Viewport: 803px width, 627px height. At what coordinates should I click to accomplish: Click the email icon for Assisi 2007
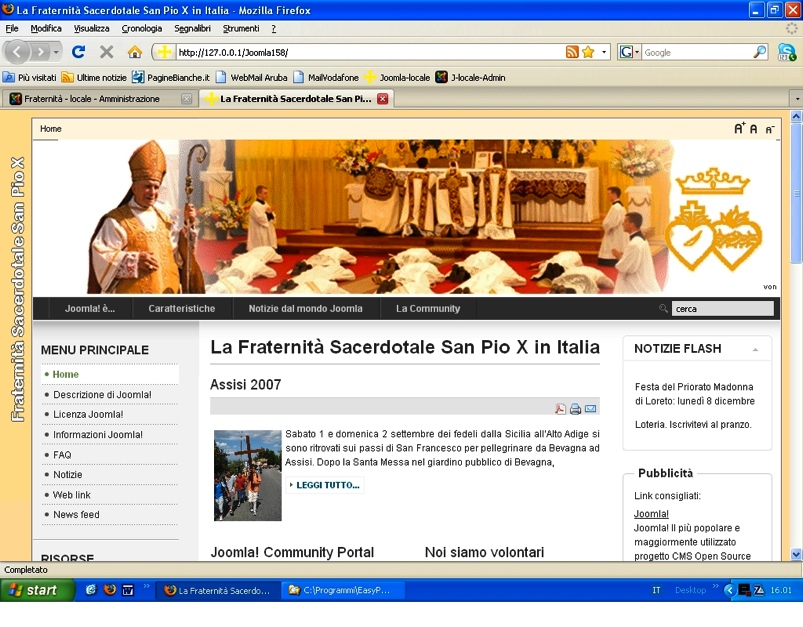coord(590,408)
